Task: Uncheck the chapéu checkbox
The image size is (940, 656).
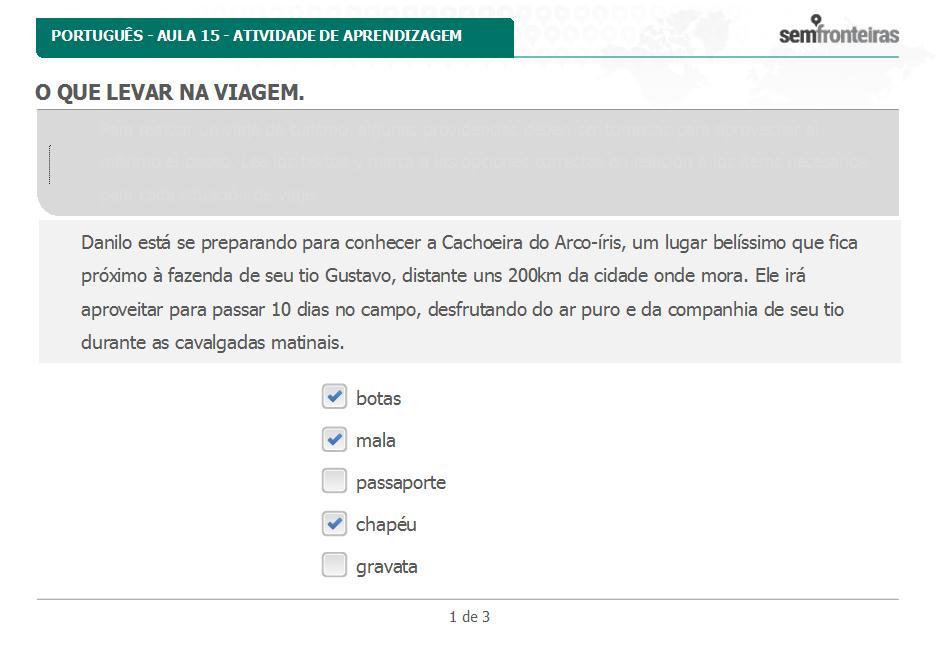Action: coord(334,523)
